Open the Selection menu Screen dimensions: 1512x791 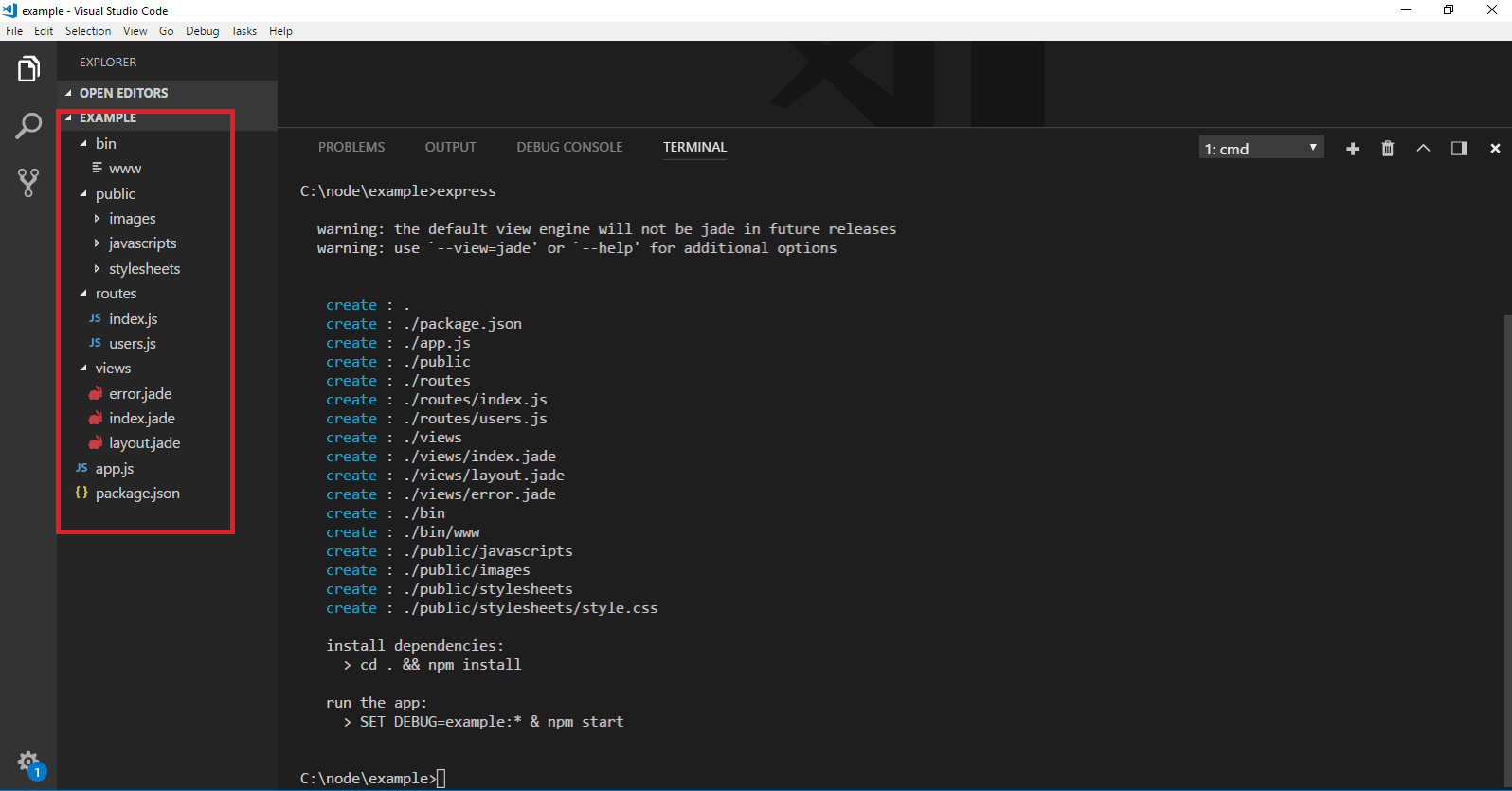coord(88,31)
